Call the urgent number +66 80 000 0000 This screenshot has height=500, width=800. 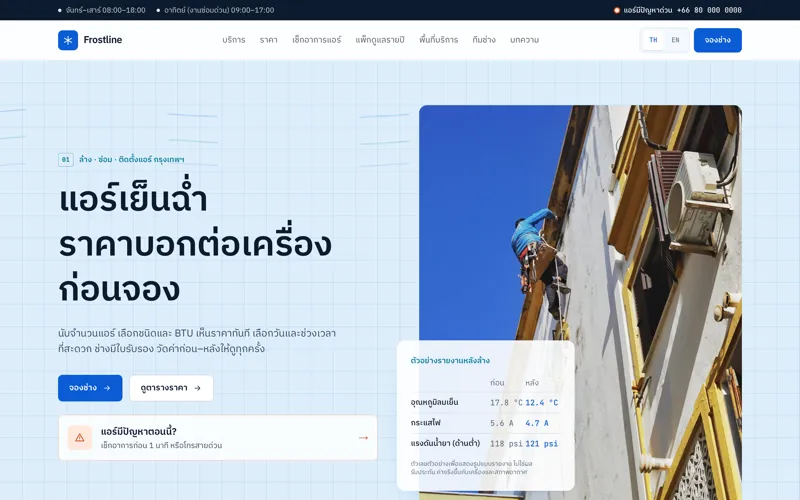709,10
